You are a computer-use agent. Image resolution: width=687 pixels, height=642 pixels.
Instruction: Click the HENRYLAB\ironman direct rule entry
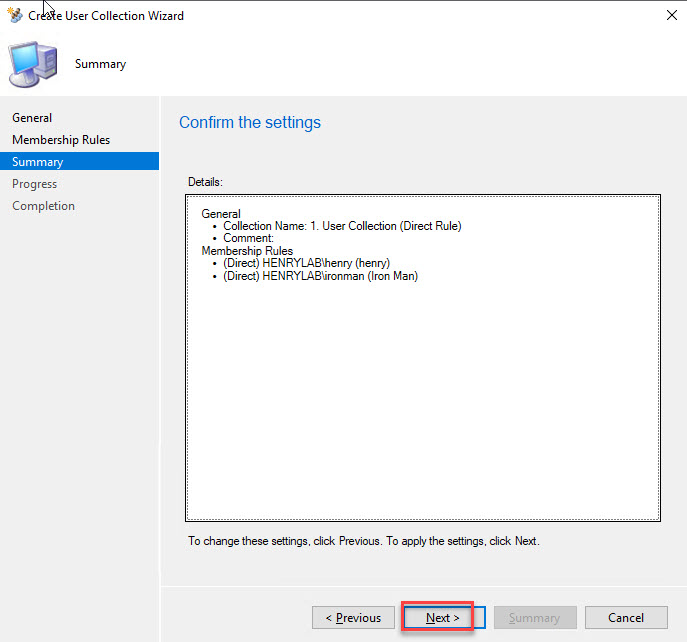coord(320,276)
